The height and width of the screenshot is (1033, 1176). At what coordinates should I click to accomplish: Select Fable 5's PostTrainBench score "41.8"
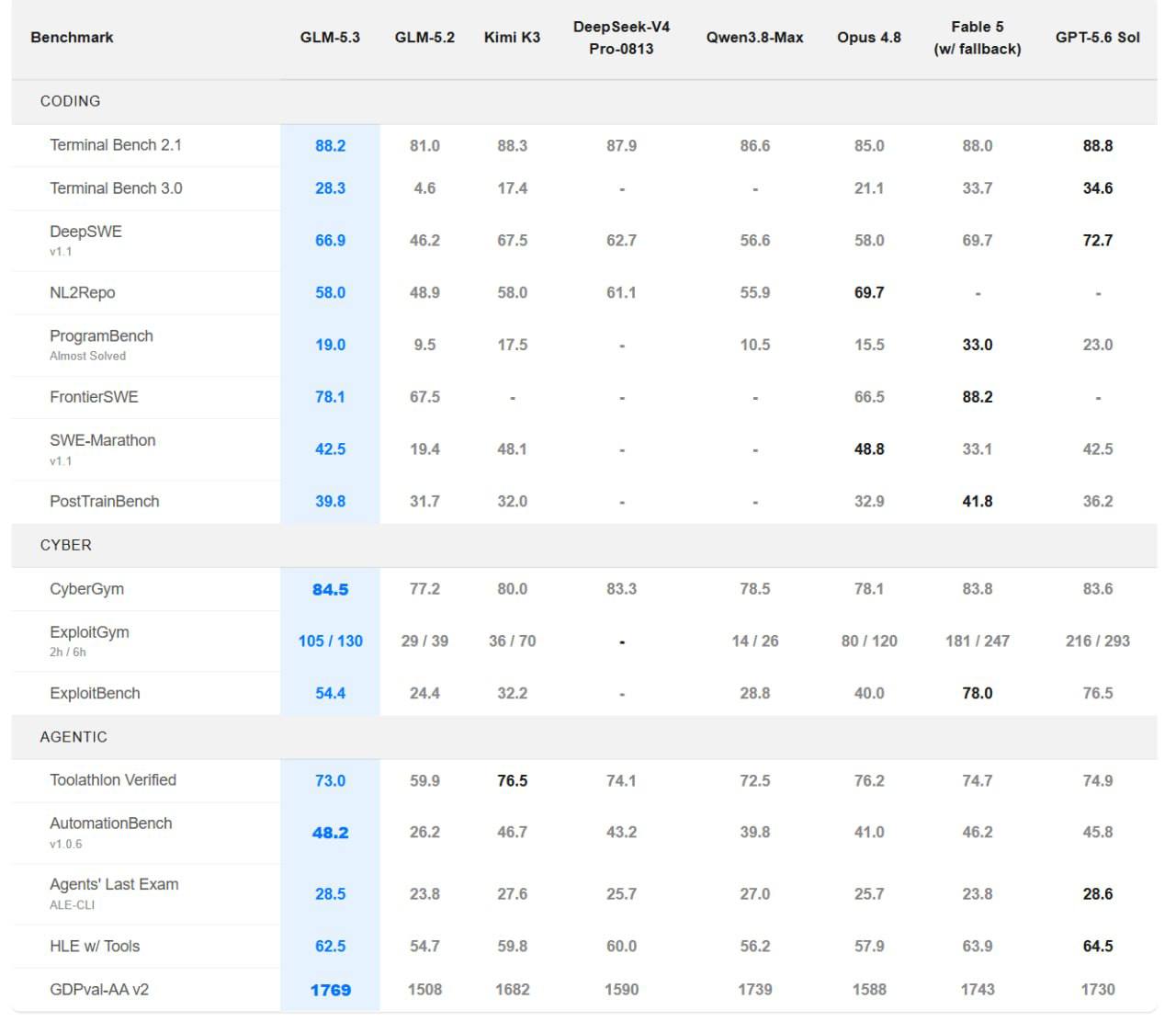pyautogui.click(x=978, y=502)
